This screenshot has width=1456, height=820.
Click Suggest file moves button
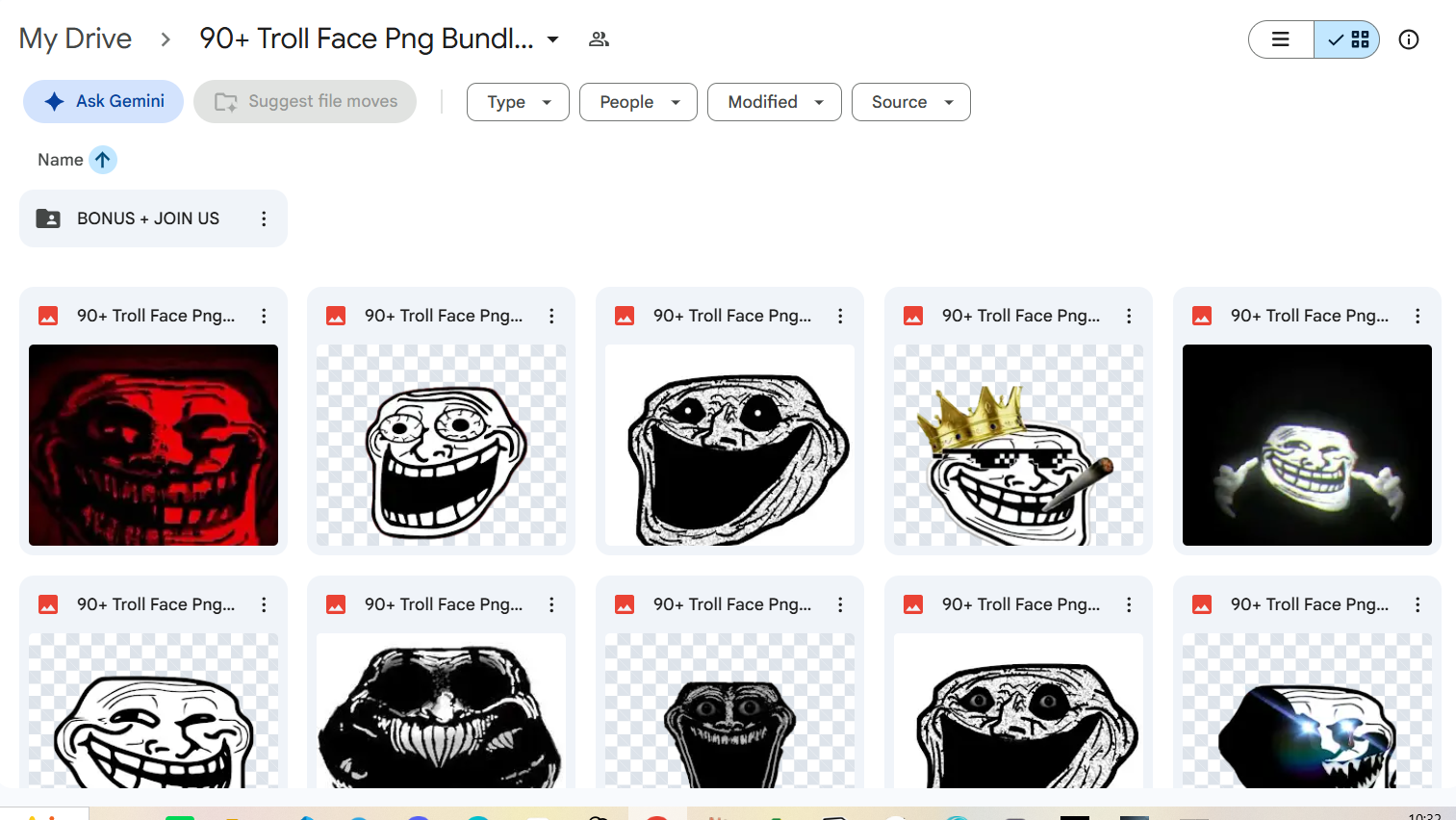click(305, 101)
